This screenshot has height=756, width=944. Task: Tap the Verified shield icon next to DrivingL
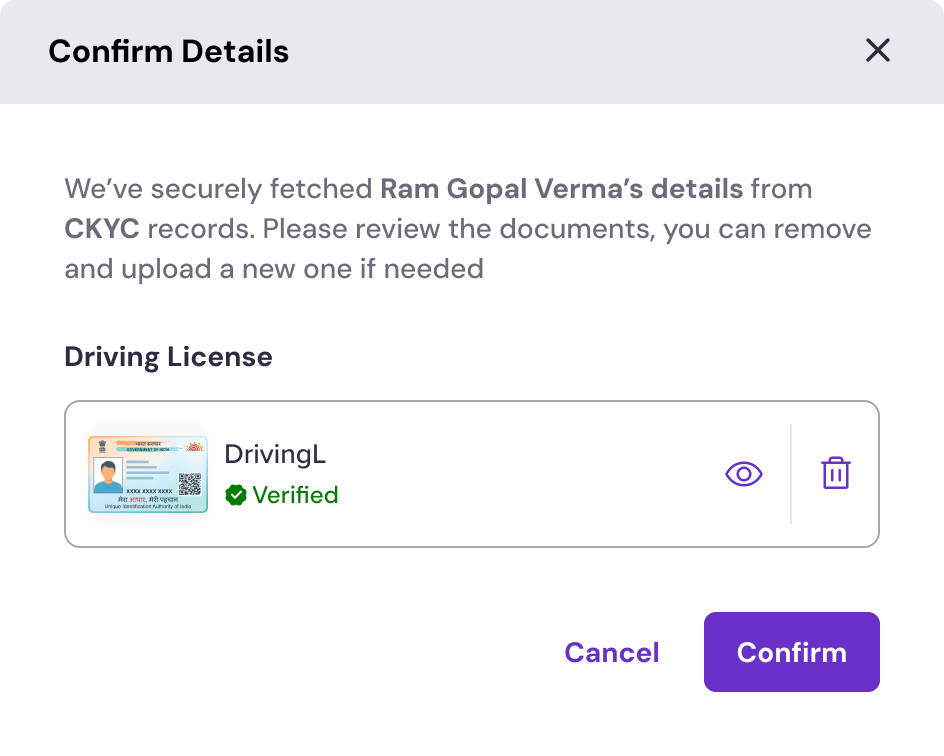point(238,494)
